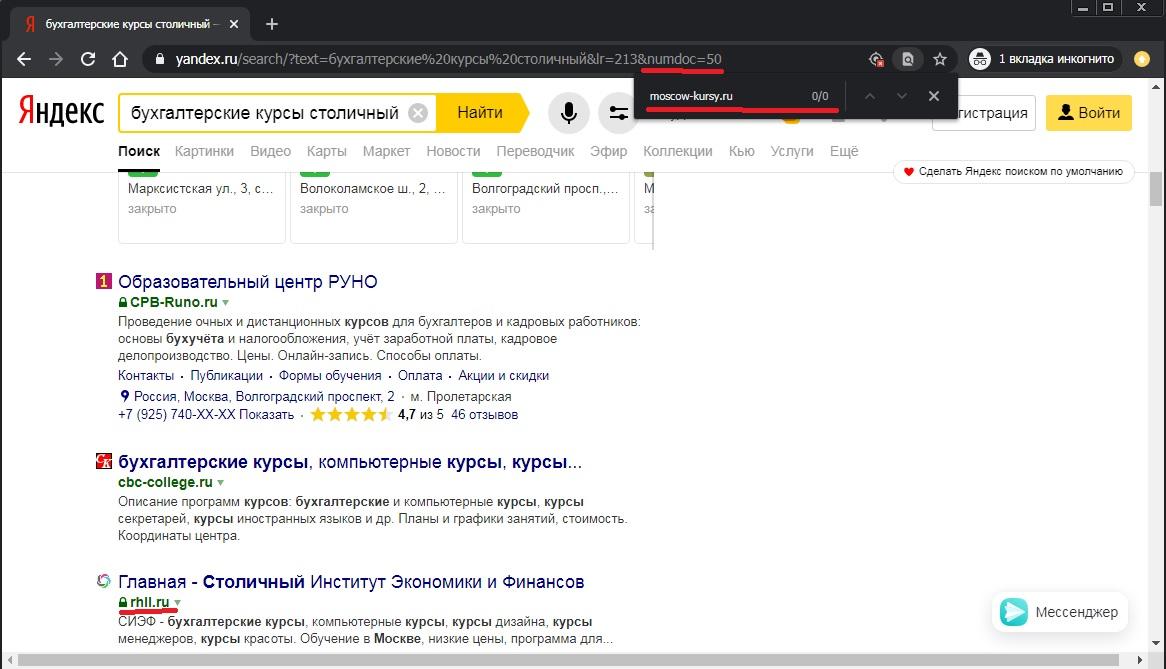The width and height of the screenshot is (1166, 669).
Task: Expand the CPB-Runo.ru result options arrow
Action: (x=225, y=303)
